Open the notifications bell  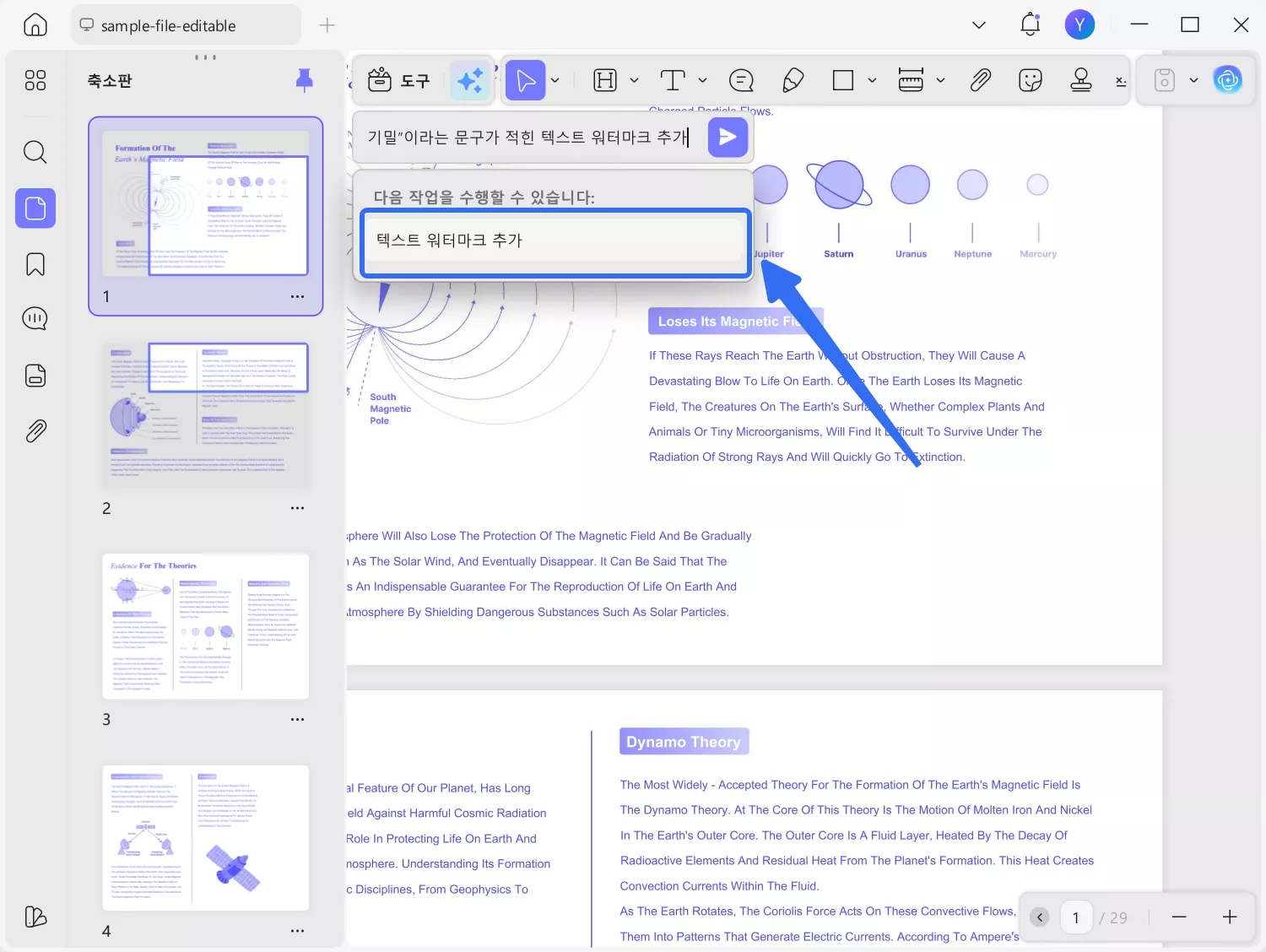coord(1031,25)
